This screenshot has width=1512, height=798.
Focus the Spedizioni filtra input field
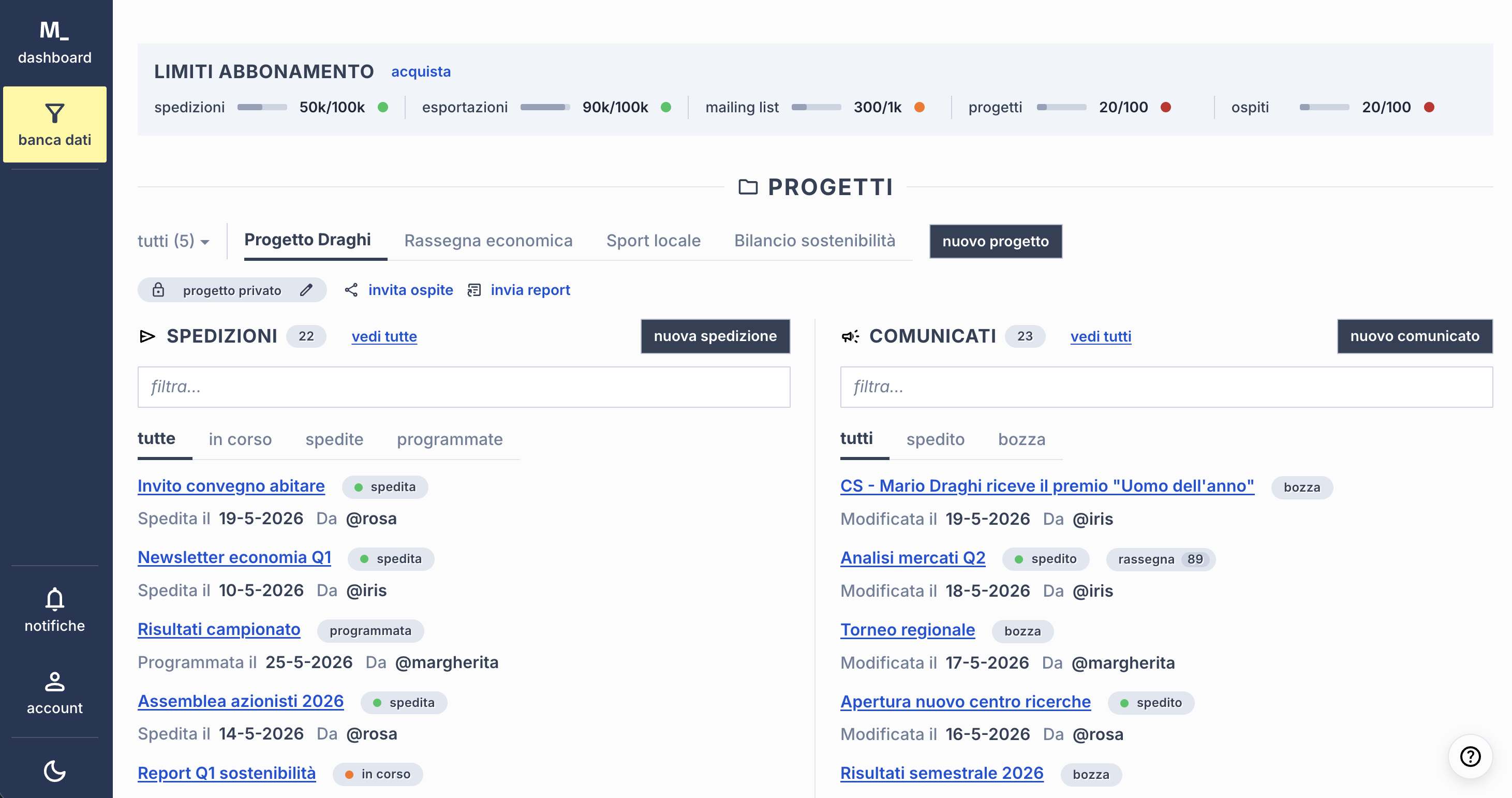[464, 387]
